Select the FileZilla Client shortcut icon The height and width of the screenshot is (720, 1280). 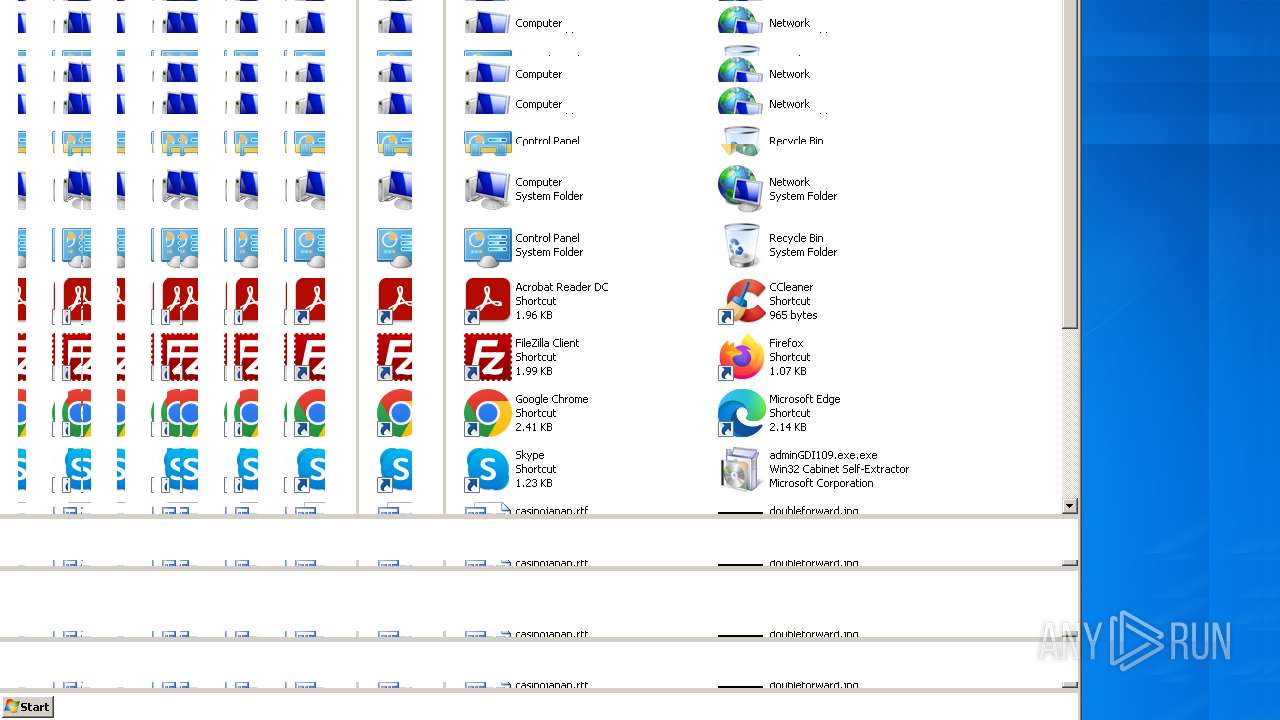(x=488, y=357)
